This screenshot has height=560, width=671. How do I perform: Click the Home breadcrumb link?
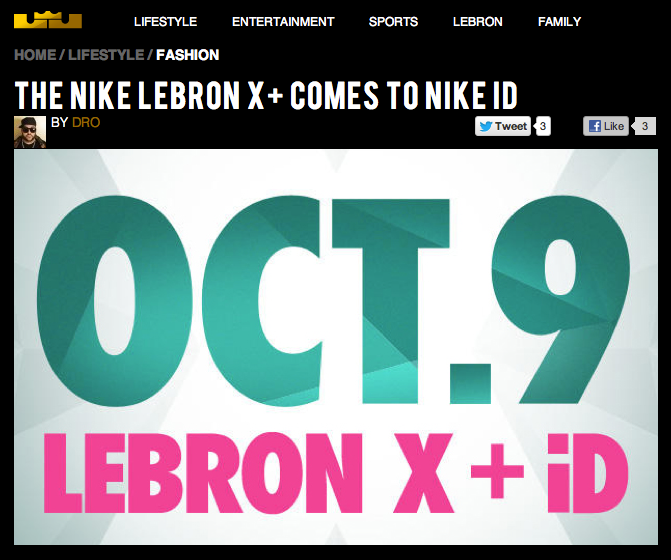point(35,55)
